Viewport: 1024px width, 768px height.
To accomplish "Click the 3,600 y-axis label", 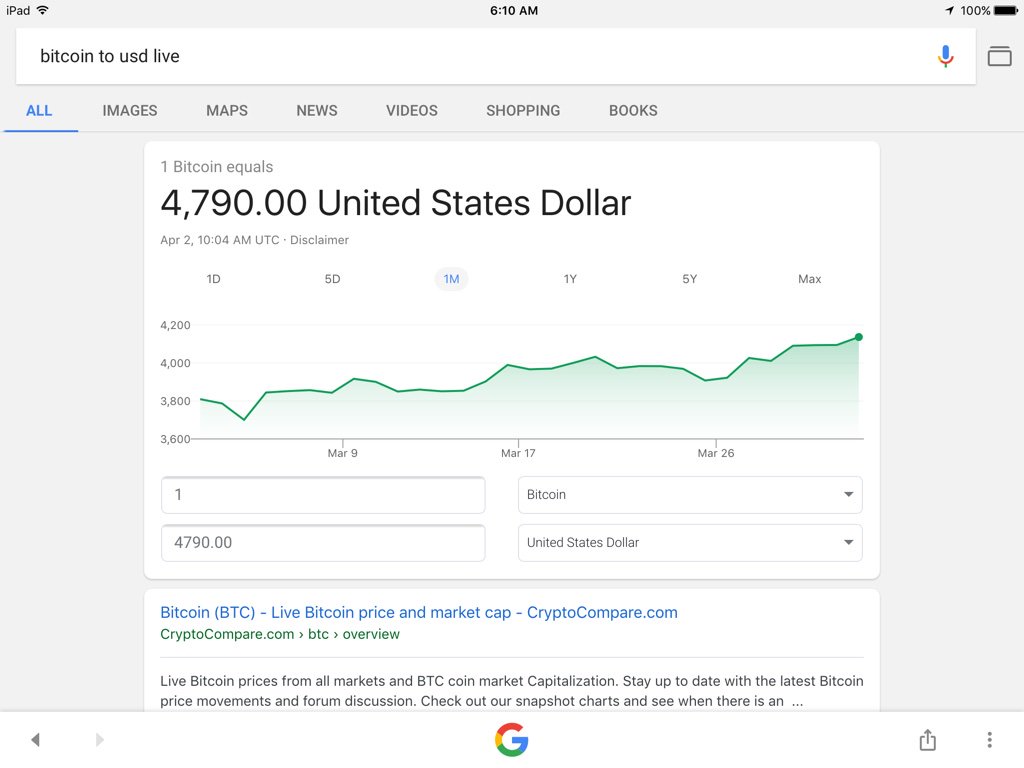I will 176,439.
